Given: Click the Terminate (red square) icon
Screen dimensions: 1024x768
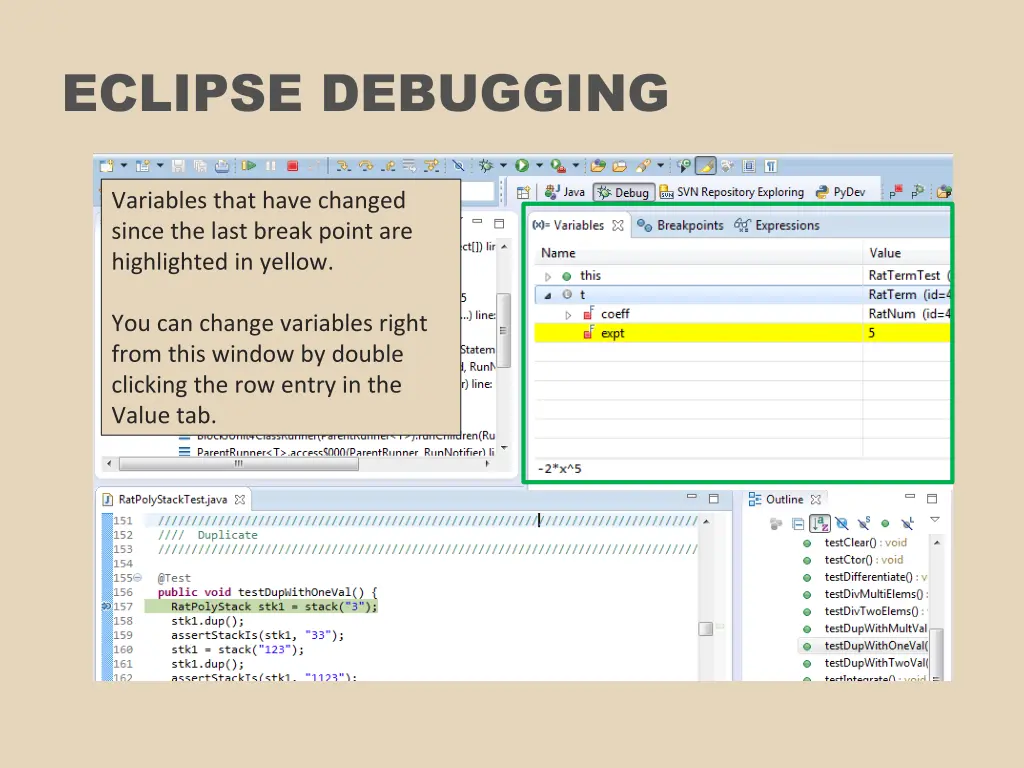Looking at the screenshot, I should 291,165.
